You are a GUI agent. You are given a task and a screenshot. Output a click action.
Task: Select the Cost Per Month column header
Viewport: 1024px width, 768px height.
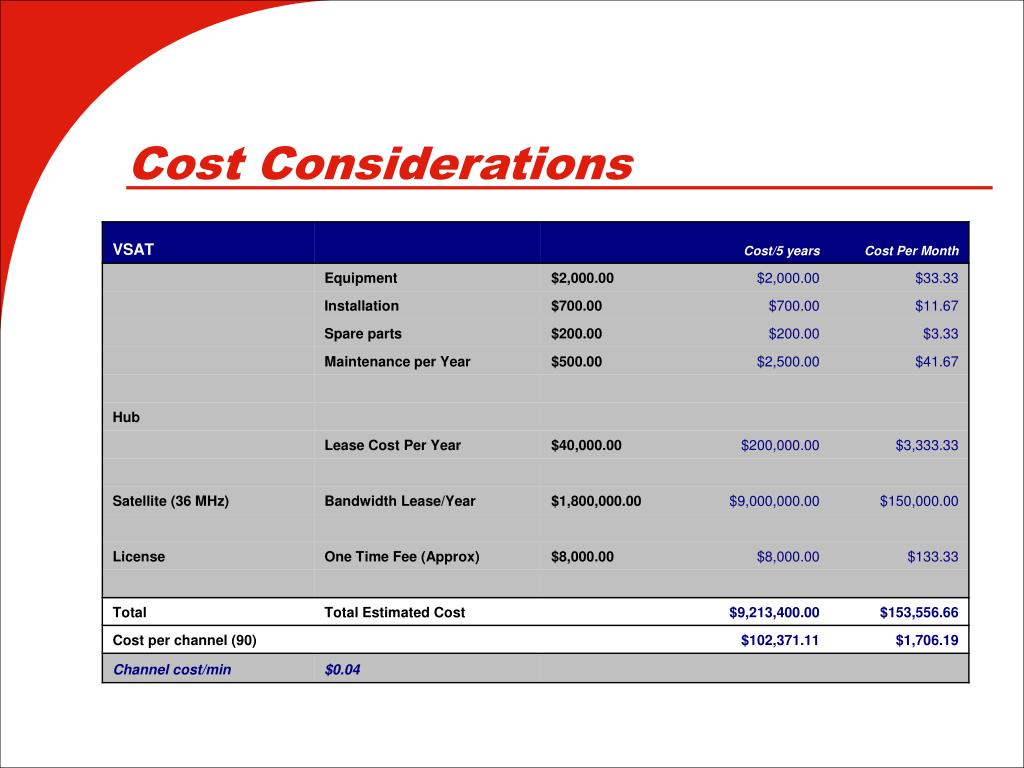point(912,251)
